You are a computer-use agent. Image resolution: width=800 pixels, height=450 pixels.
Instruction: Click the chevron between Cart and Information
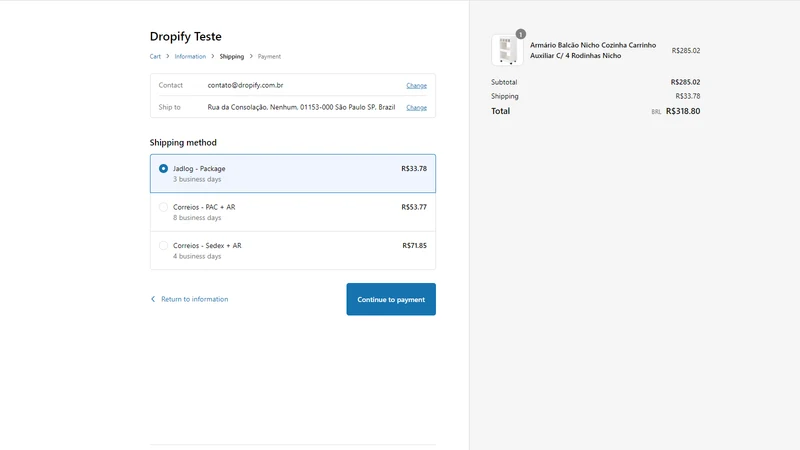(x=167, y=56)
